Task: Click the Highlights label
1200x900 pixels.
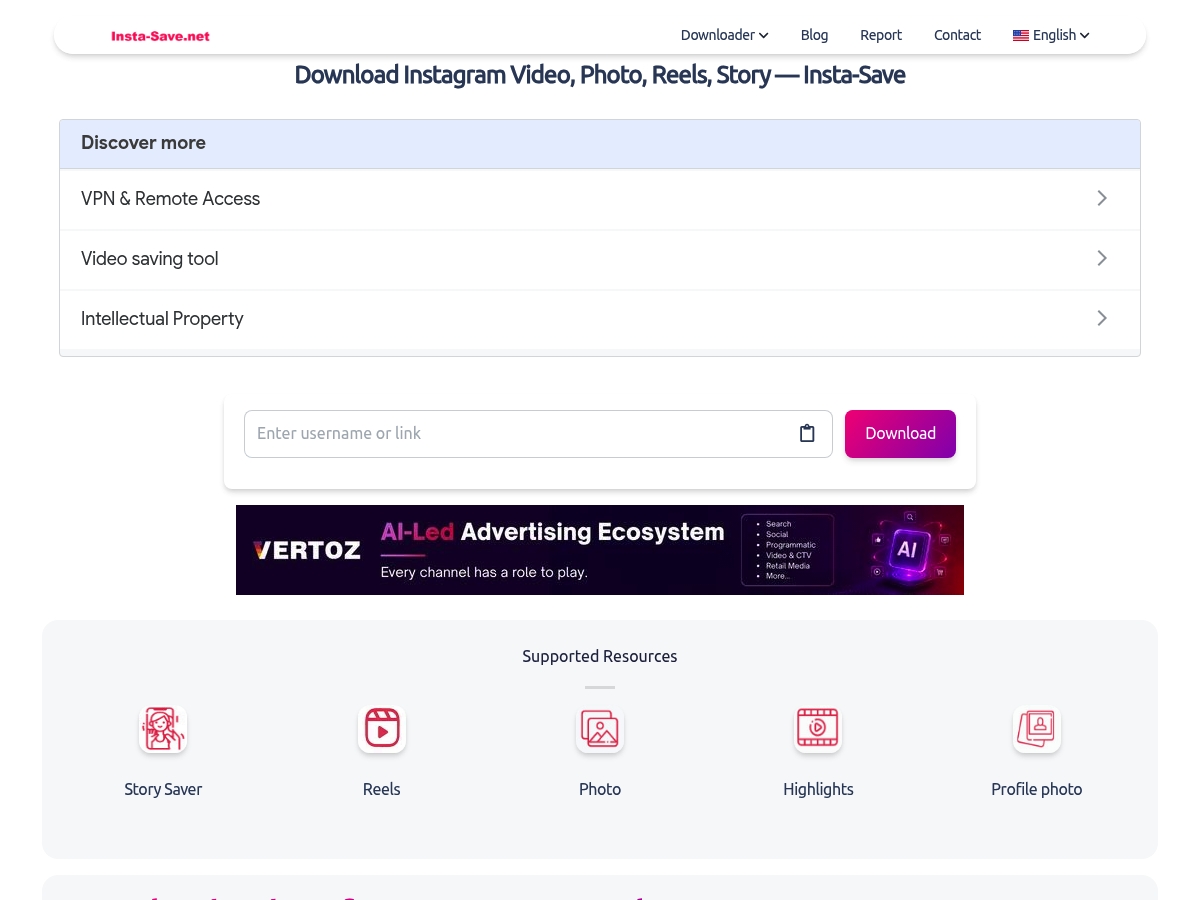Action: point(818,789)
